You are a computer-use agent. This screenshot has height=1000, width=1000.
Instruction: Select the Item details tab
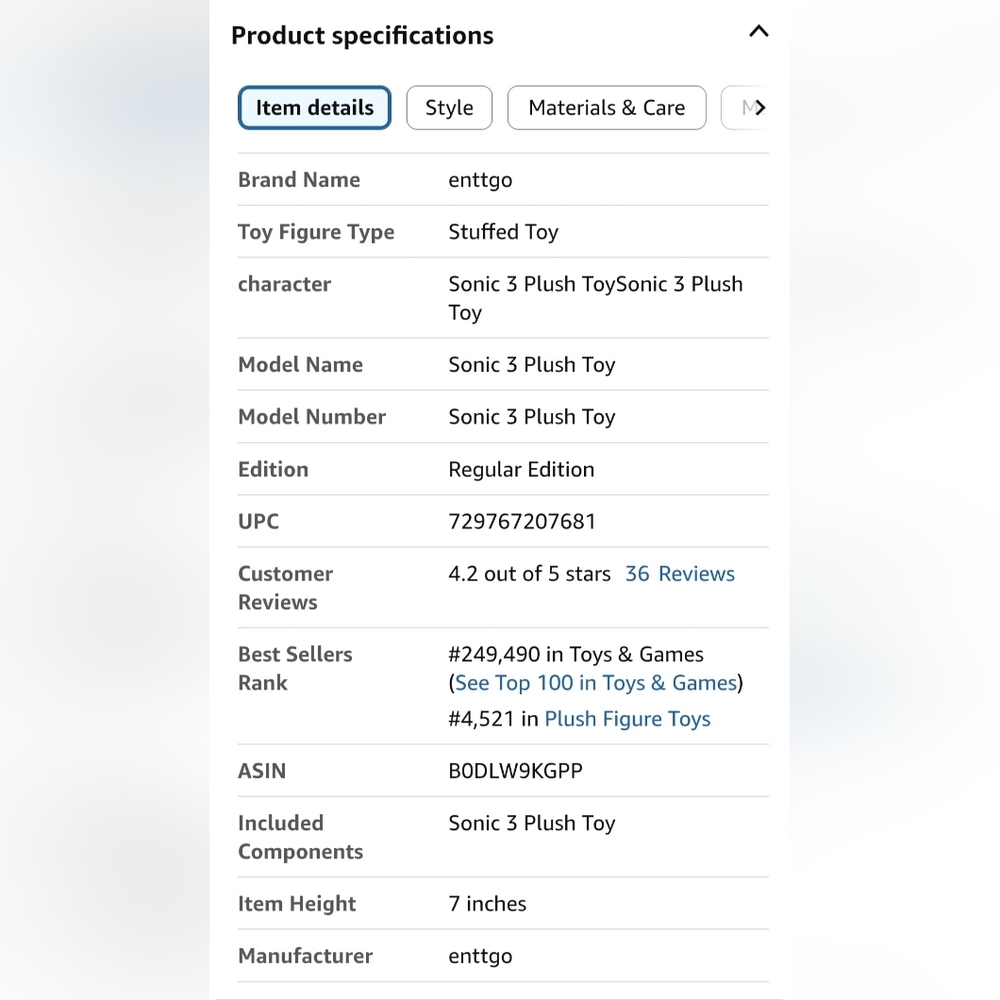[314, 108]
